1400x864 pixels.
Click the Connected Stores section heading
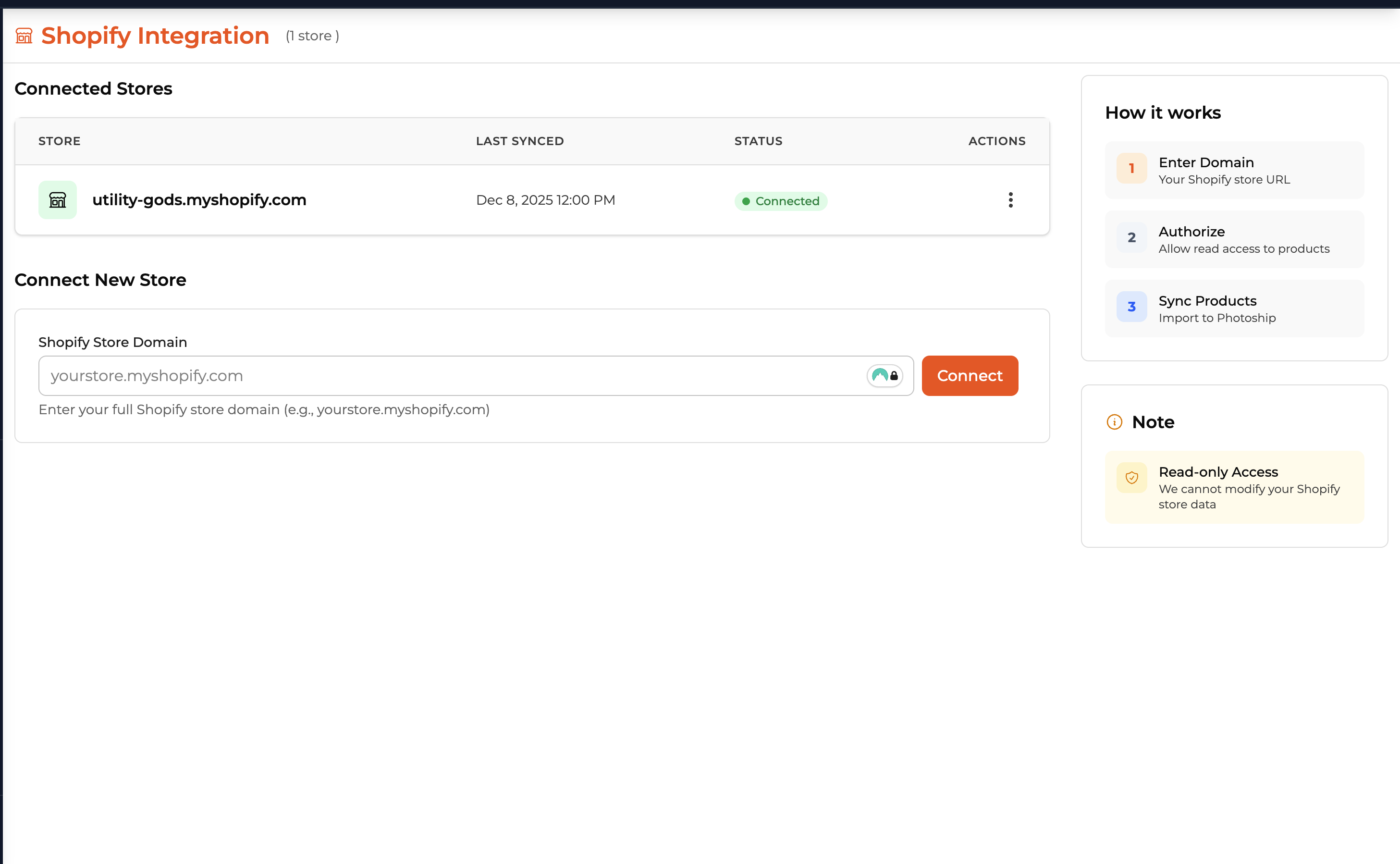94,88
